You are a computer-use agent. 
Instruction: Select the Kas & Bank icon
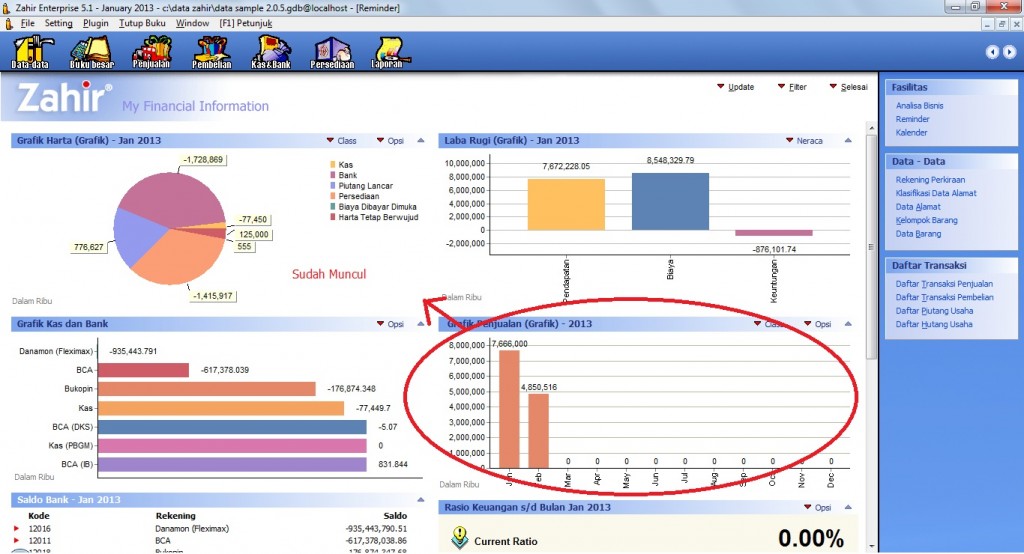(x=272, y=52)
